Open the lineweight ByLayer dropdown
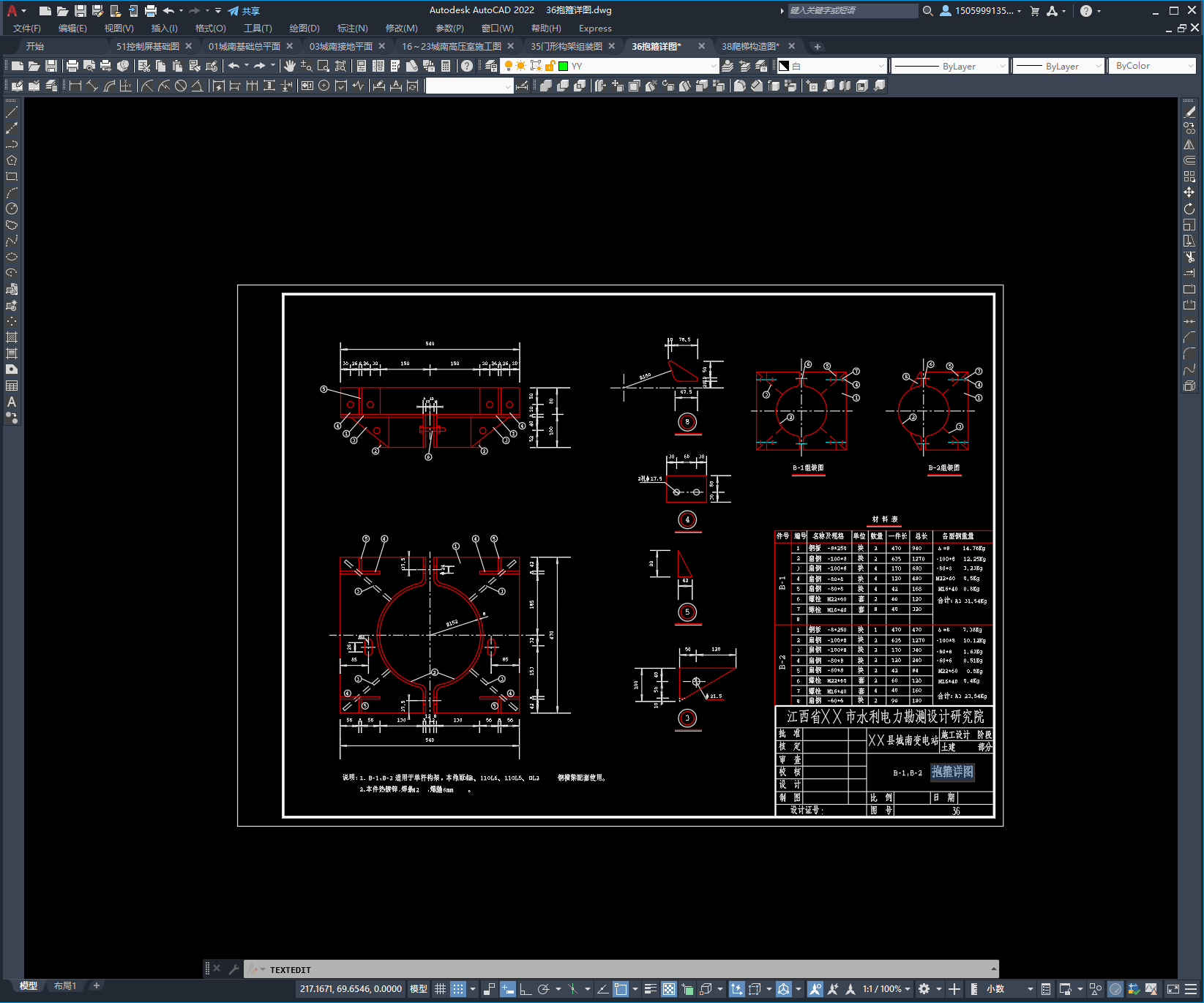1204x1003 pixels. 1058,66
